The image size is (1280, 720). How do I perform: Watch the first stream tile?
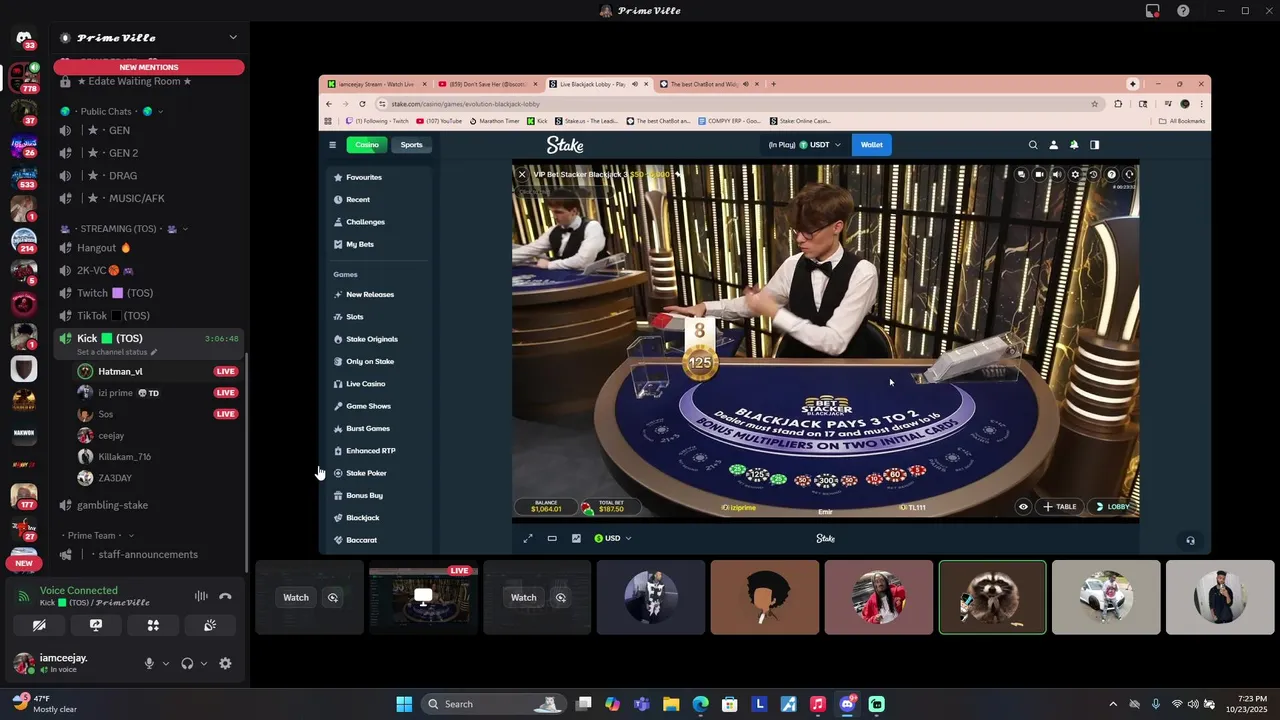tap(296, 597)
